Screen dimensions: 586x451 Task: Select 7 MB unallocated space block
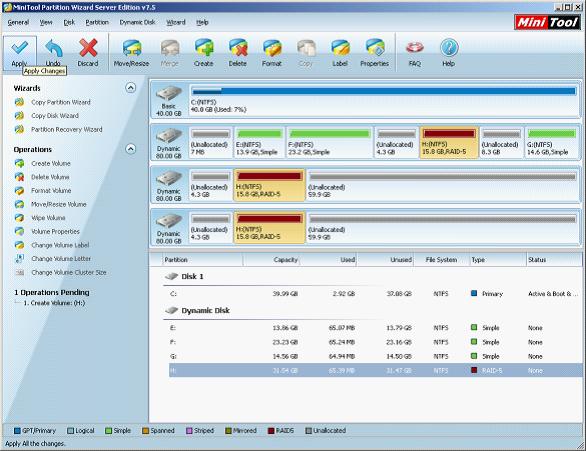point(210,143)
